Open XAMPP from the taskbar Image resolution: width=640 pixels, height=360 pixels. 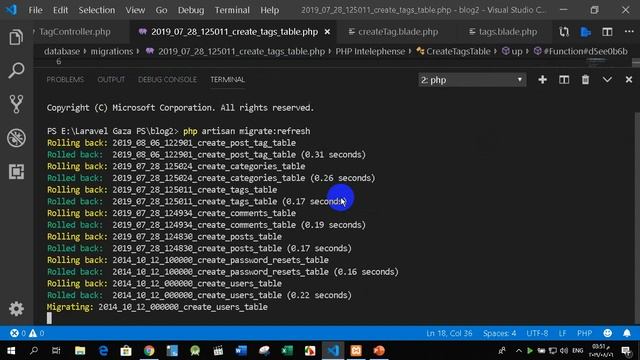coord(356,351)
